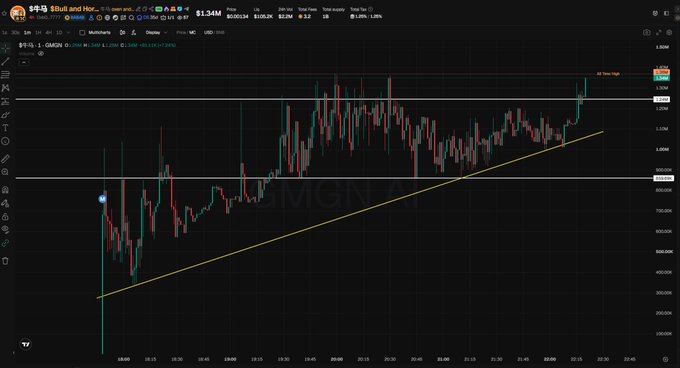Copy token name icon next to title
This screenshot has width=680, height=368.
(144, 9)
